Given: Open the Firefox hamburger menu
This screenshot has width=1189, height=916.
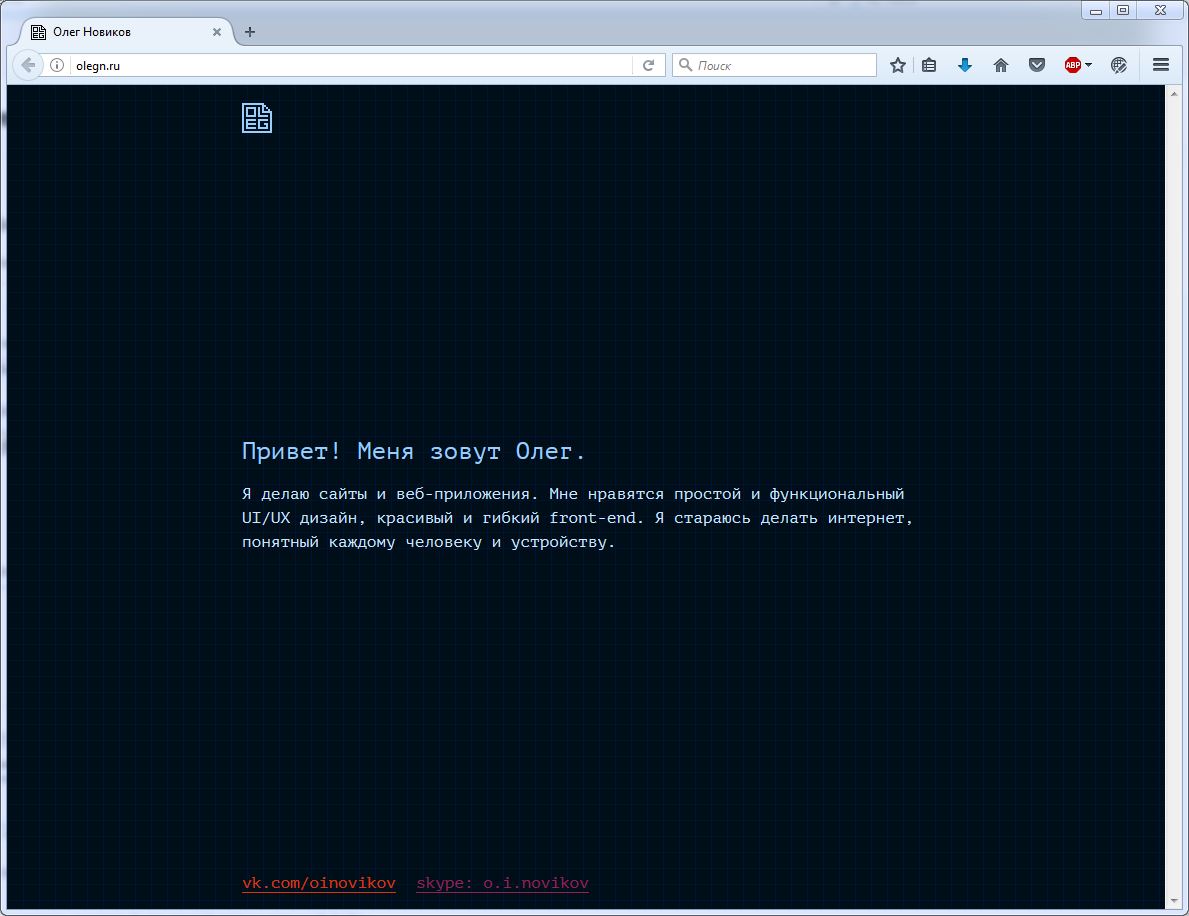Looking at the screenshot, I should [1161, 65].
